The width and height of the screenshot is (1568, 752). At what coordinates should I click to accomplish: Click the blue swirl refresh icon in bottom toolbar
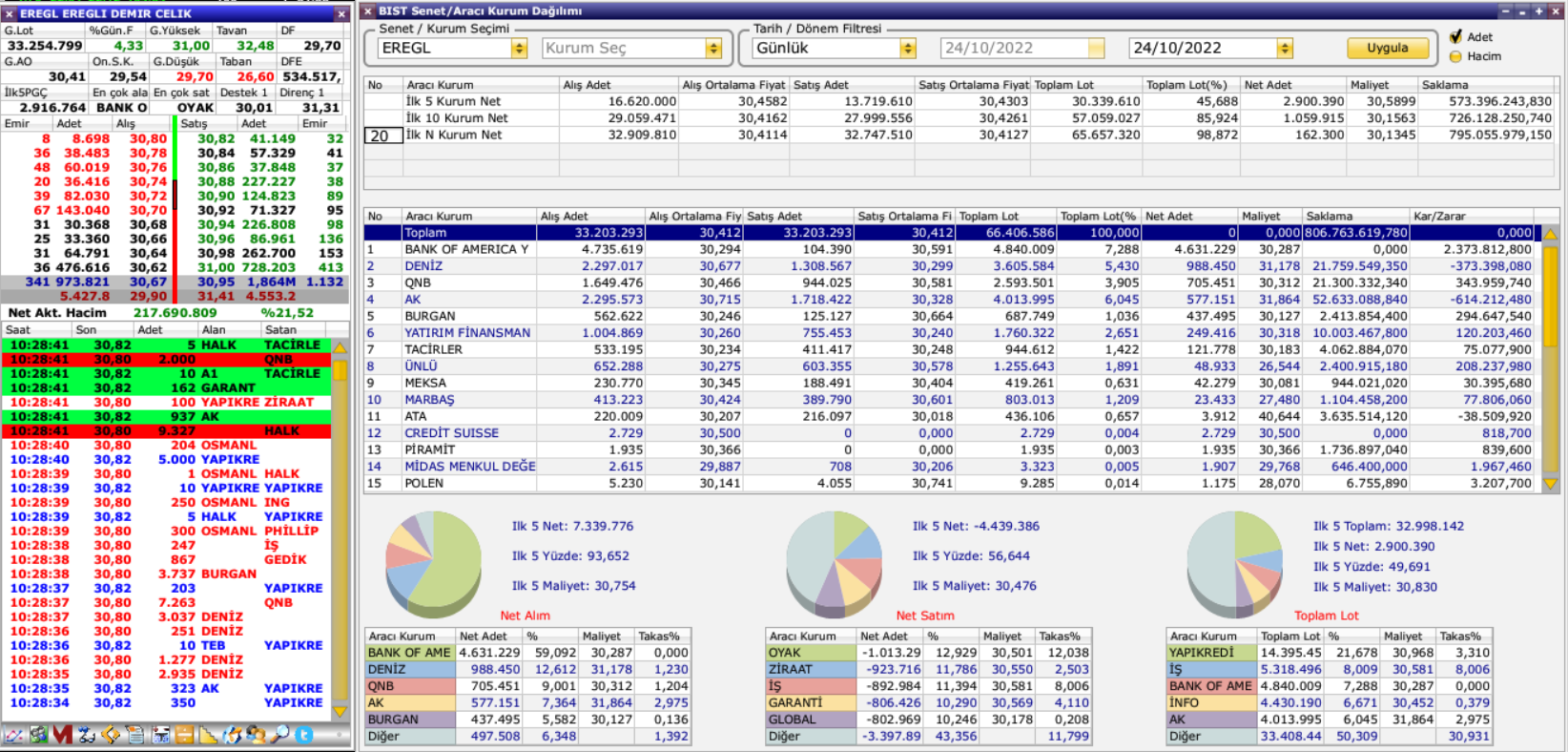232,735
